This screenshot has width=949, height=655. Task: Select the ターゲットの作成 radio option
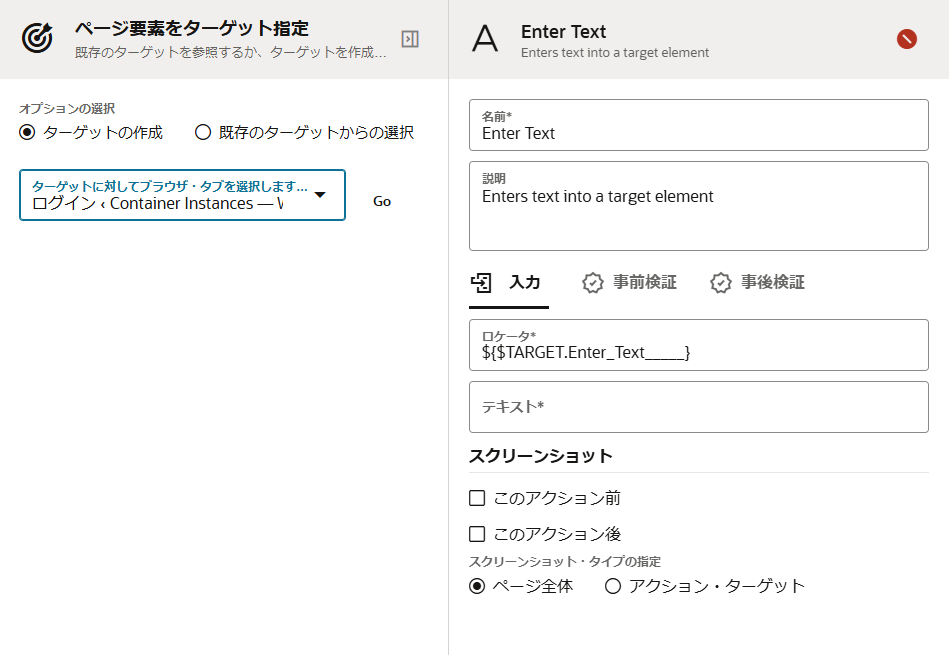click(x=28, y=132)
